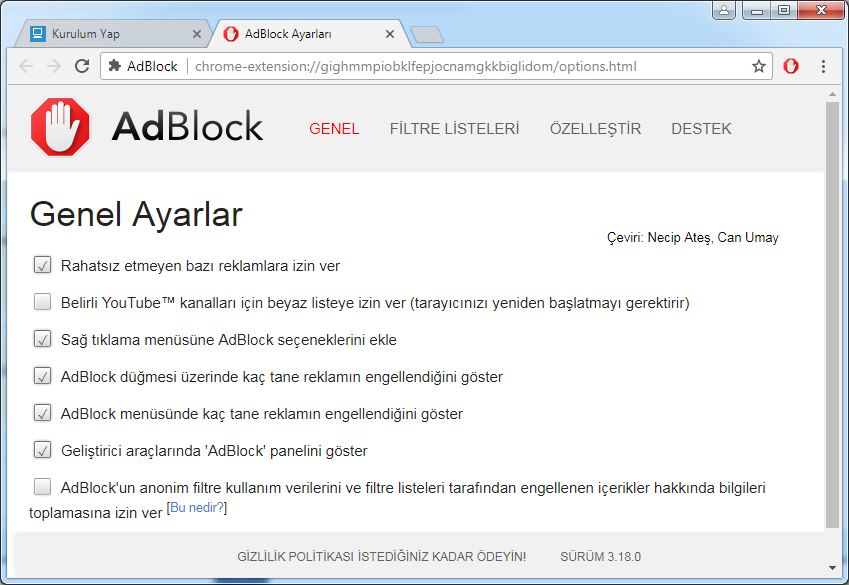Click the AdBlock stop-hand logo

[60, 127]
